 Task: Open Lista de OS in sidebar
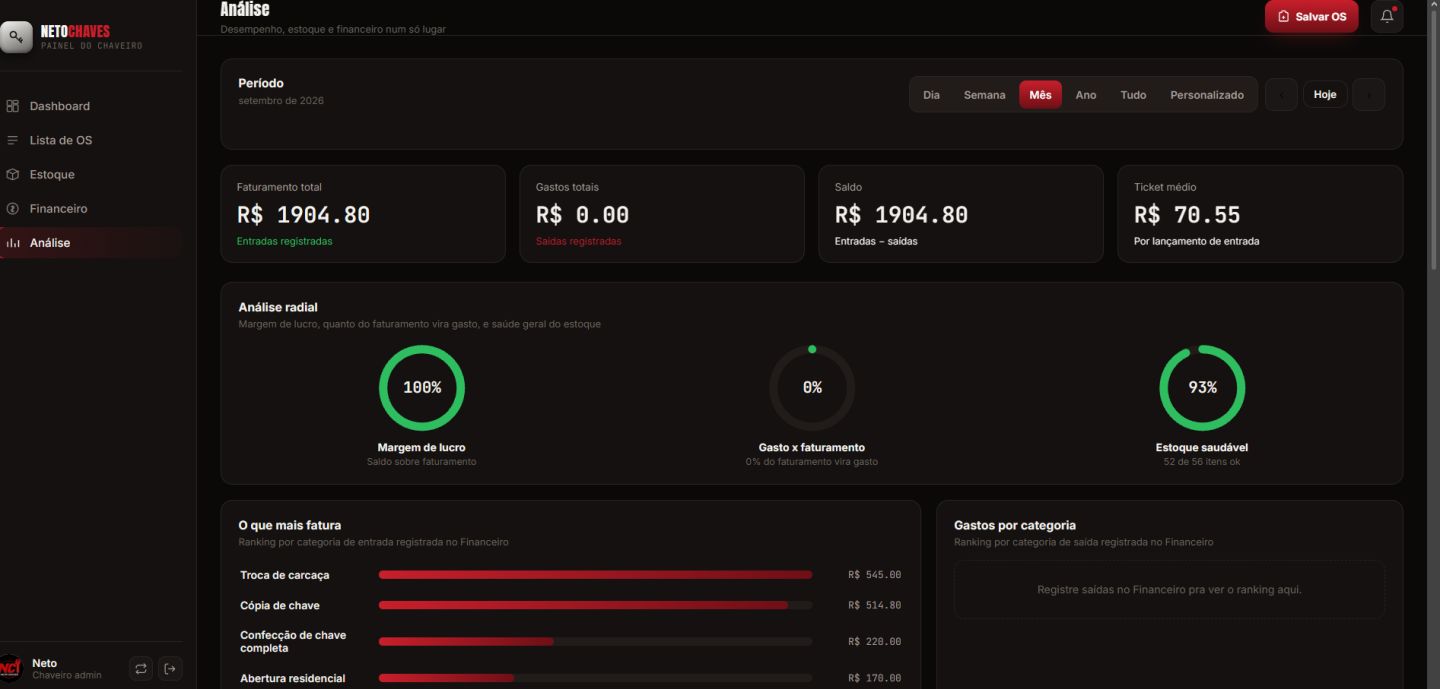91,140
